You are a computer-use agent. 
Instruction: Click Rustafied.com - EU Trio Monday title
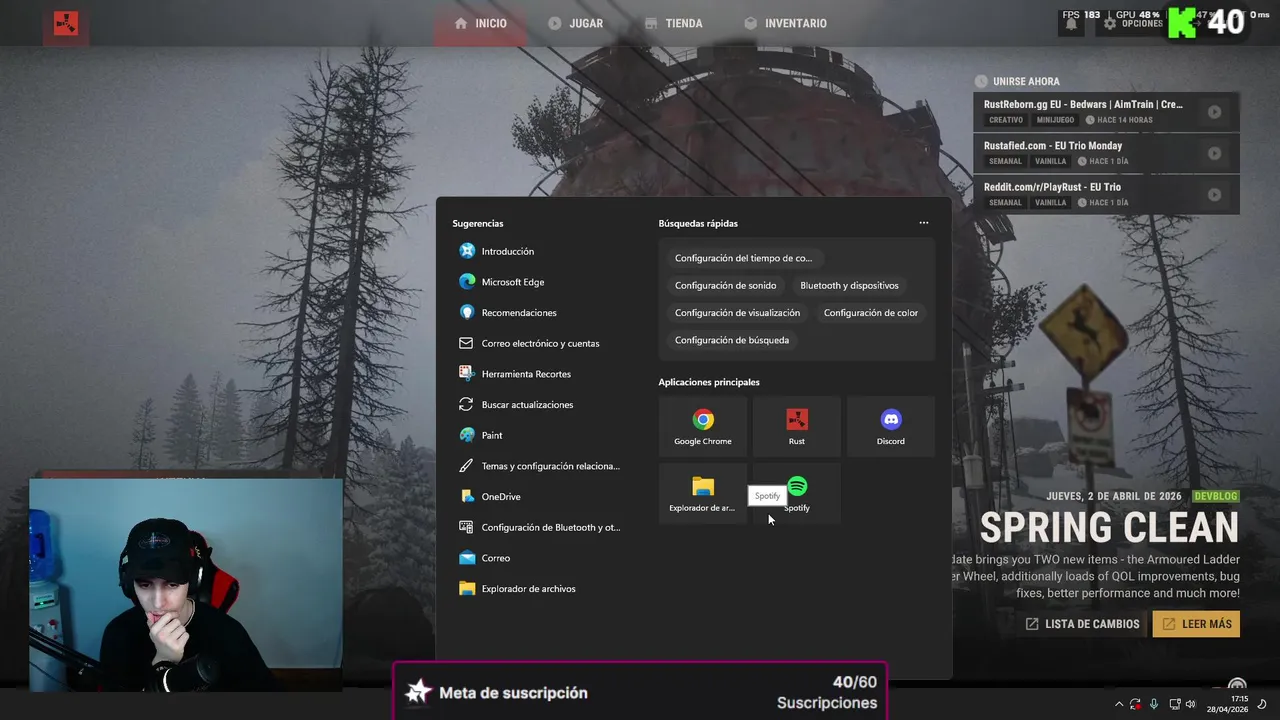click(1053, 146)
